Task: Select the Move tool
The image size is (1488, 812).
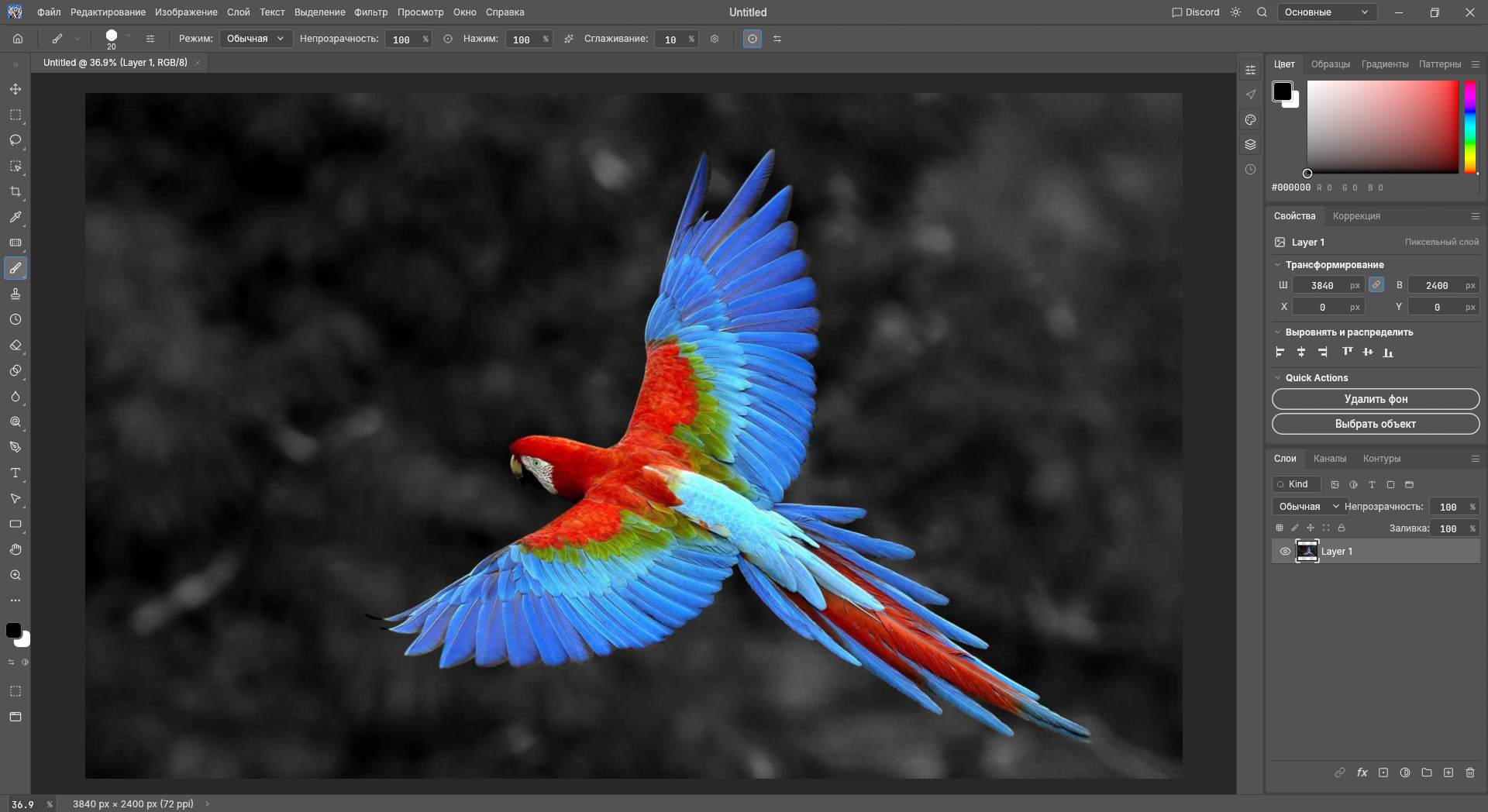Action: 15,89
